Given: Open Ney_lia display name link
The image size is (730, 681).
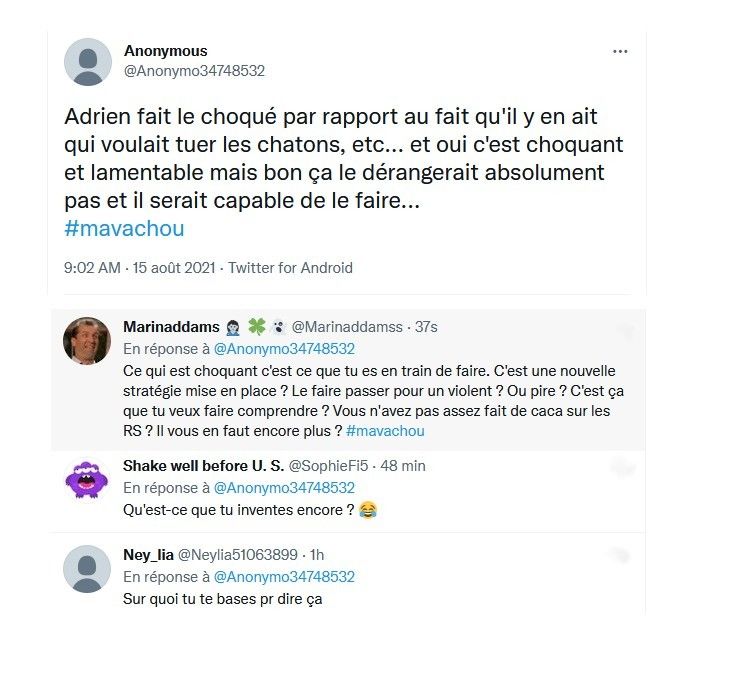Looking at the screenshot, I should point(149,555).
